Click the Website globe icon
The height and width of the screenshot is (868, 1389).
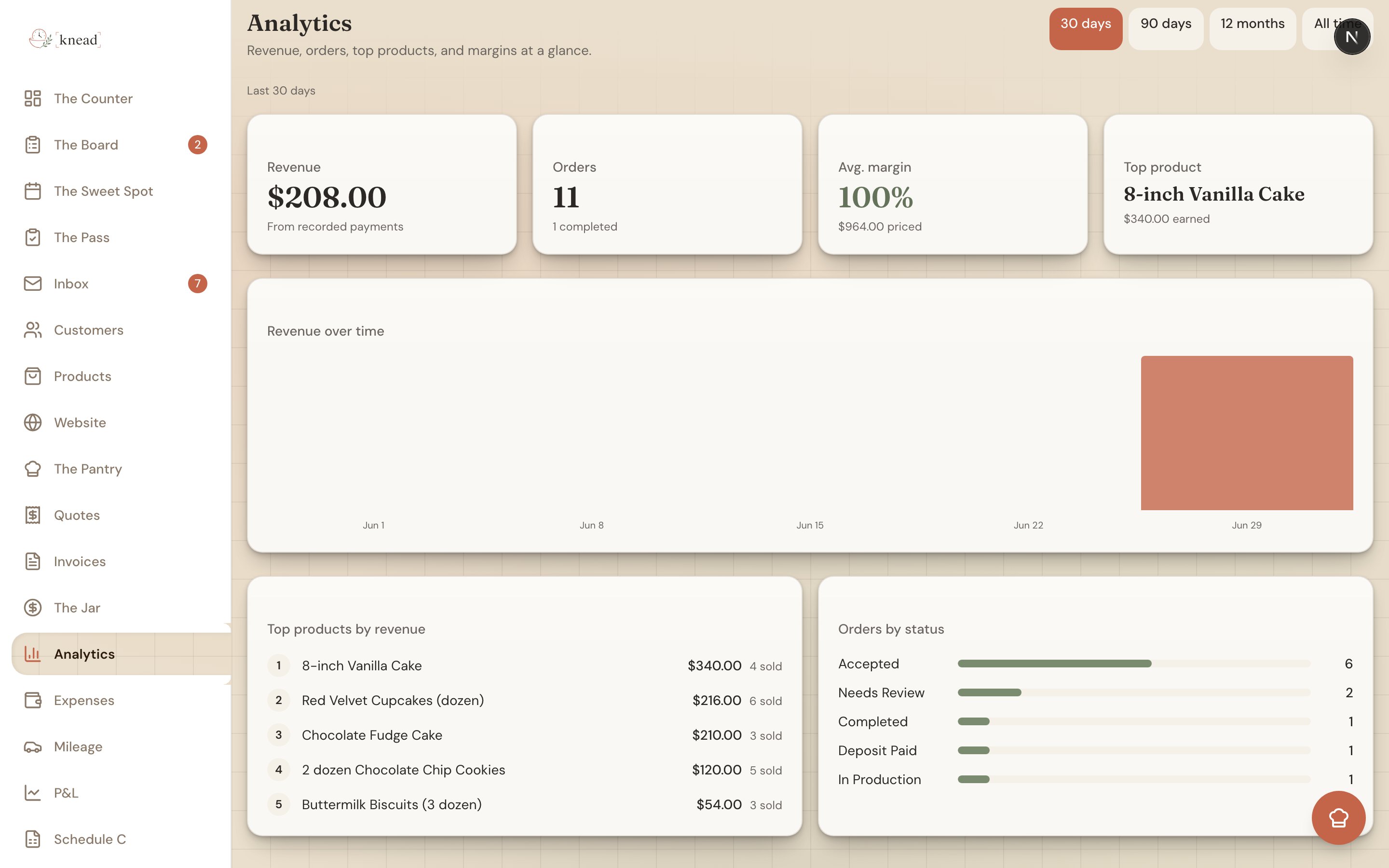pos(33,422)
